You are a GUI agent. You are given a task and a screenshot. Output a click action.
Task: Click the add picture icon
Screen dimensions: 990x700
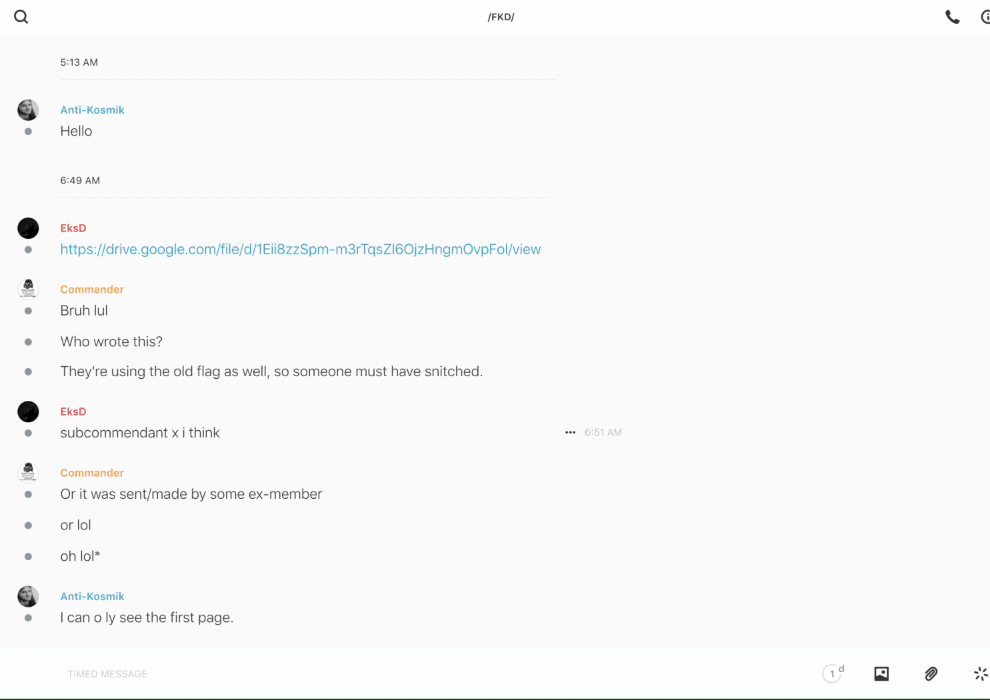pyautogui.click(x=881, y=674)
